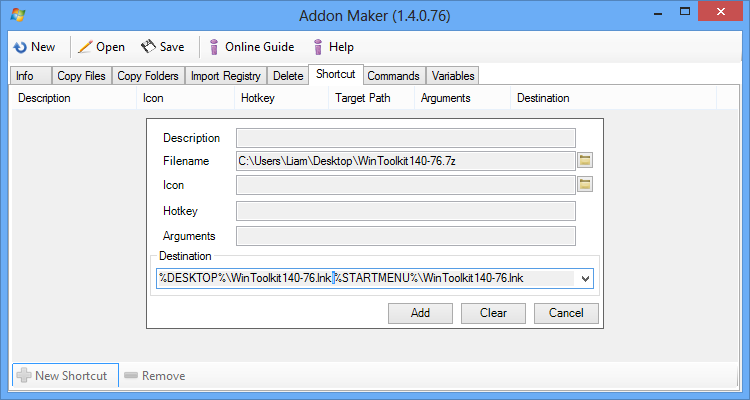
Task: Click the Hotkey column header
Action: pyautogui.click(x=282, y=98)
